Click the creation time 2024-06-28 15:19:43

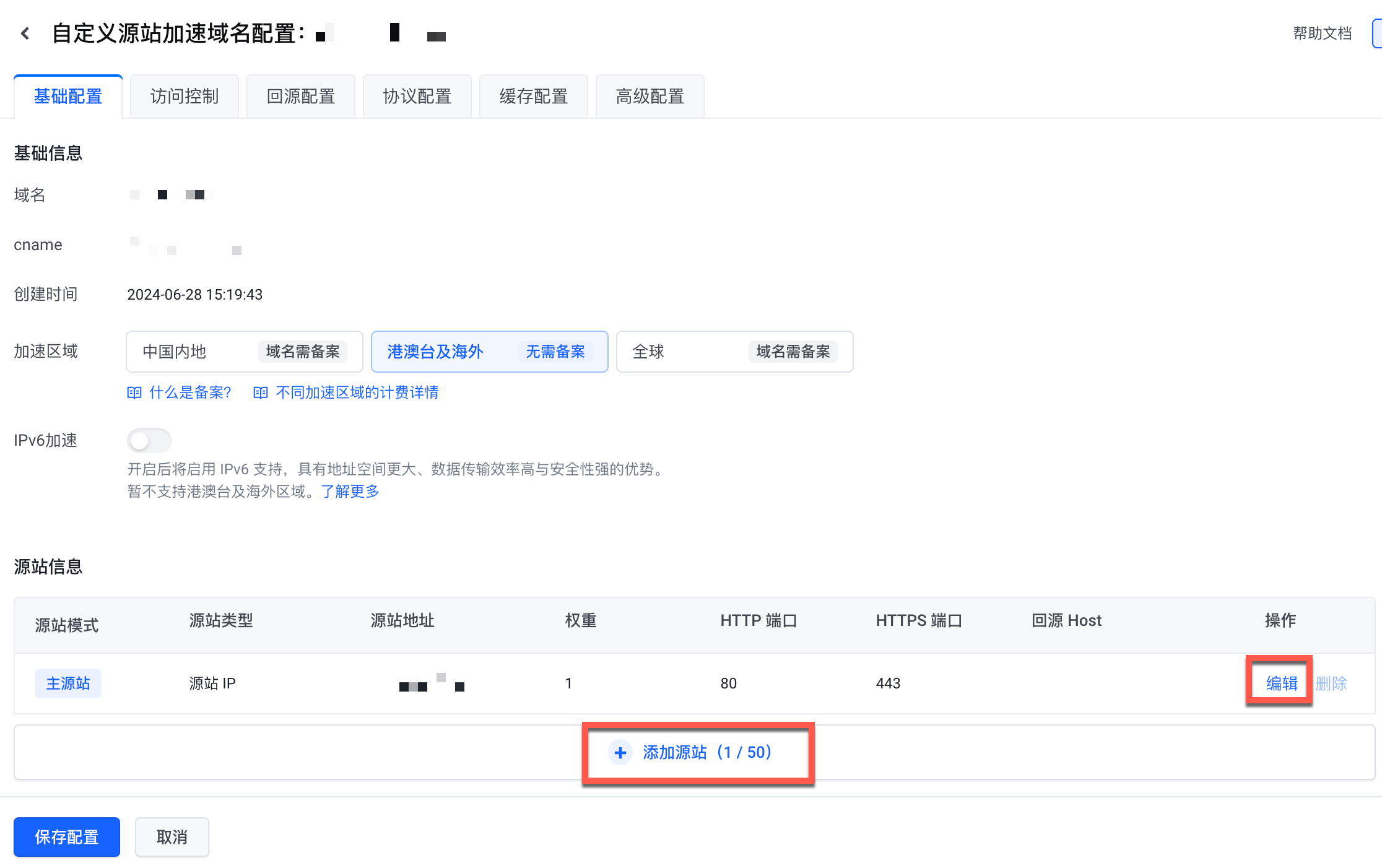[x=195, y=295]
